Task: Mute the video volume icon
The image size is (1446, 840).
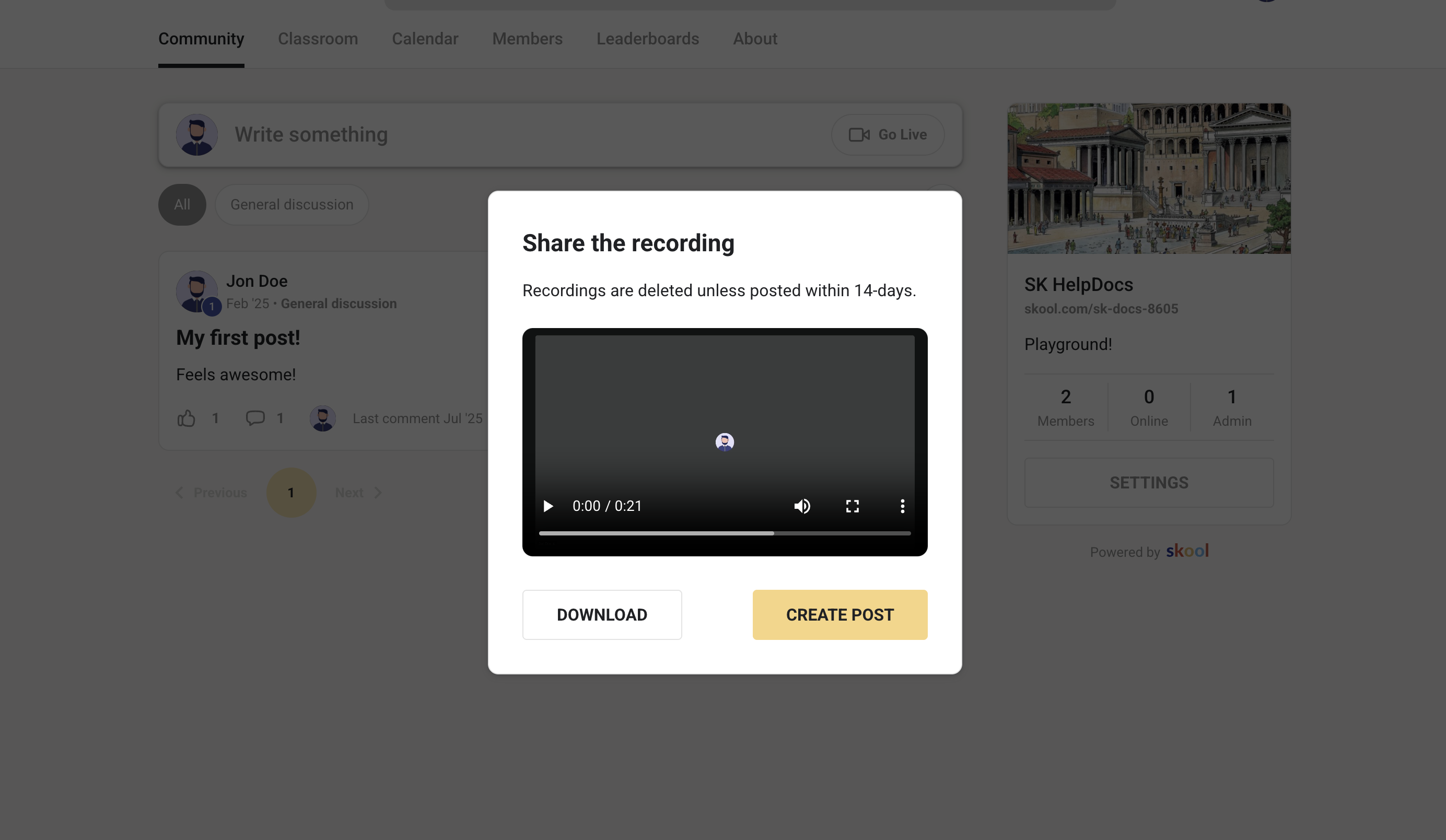Action: 802,506
